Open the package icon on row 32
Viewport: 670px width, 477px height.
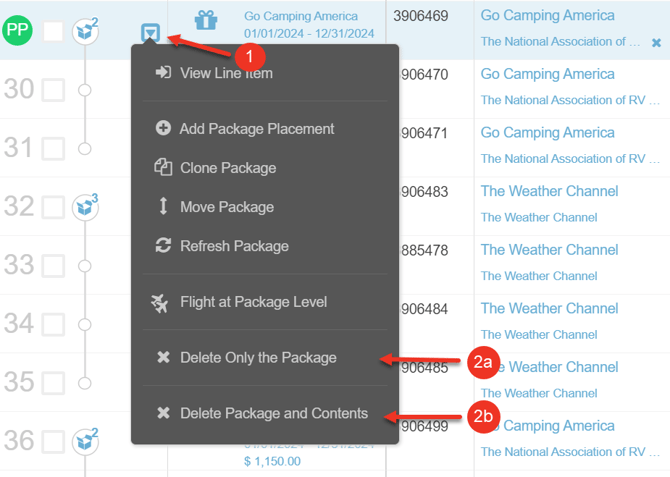(85, 207)
